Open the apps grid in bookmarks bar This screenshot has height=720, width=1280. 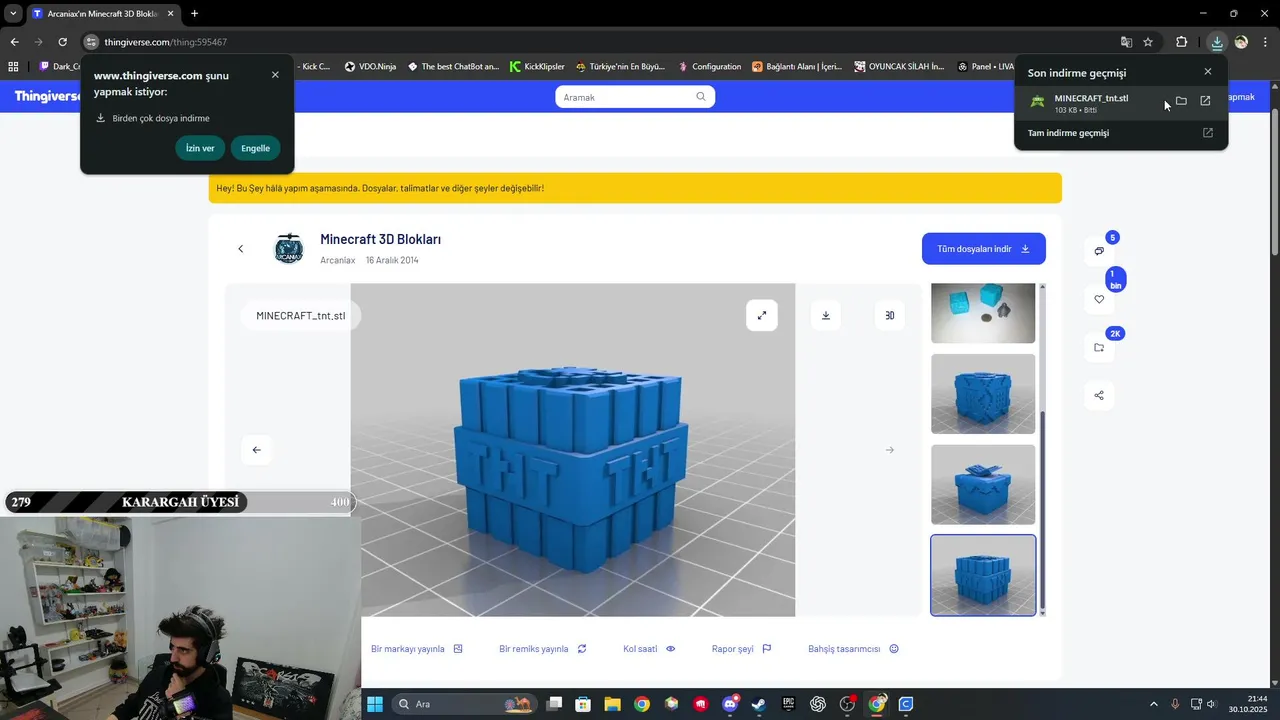pos(13,67)
